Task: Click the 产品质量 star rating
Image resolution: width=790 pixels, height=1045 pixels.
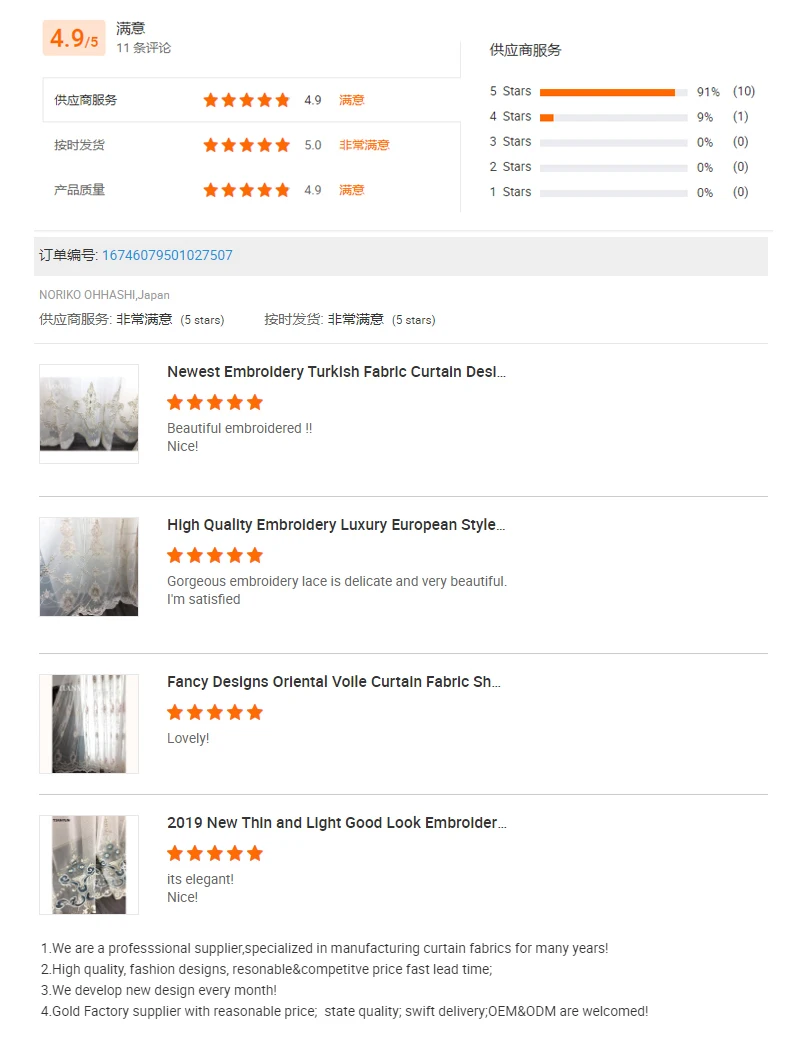Action: [x=246, y=190]
